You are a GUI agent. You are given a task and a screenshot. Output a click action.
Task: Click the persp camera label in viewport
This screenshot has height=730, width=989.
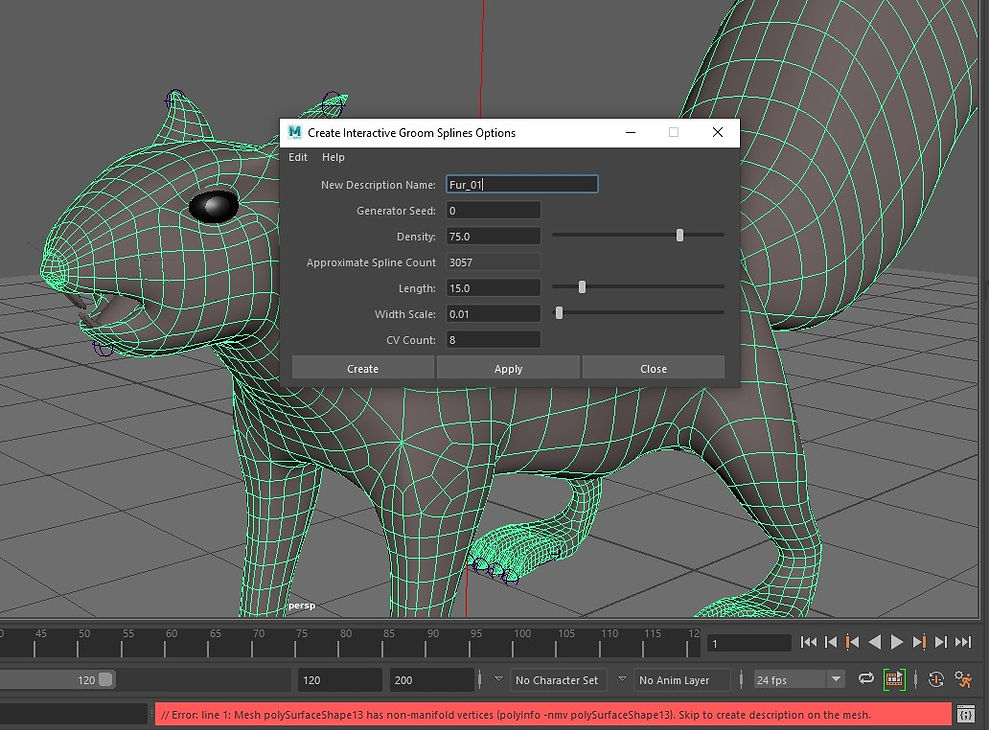coord(301,606)
